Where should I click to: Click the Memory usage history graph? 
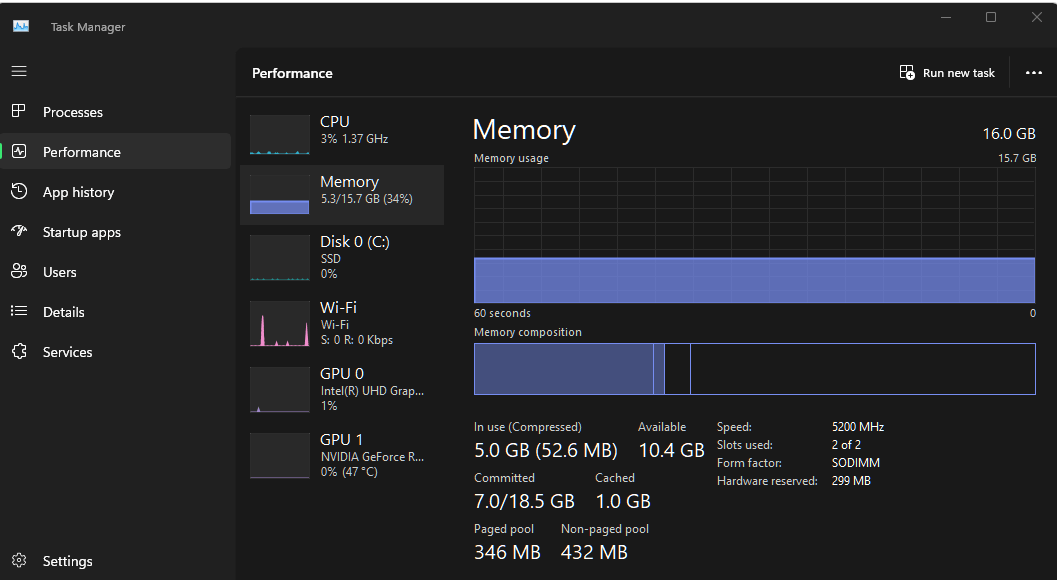pyautogui.click(x=754, y=235)
